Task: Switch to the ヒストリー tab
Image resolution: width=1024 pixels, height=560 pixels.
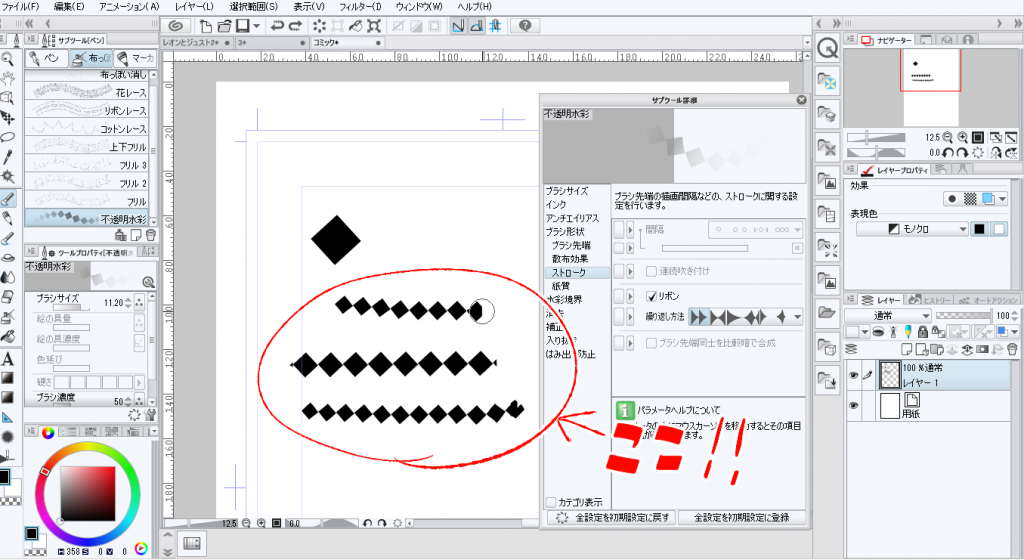Action: click(930, 300)
